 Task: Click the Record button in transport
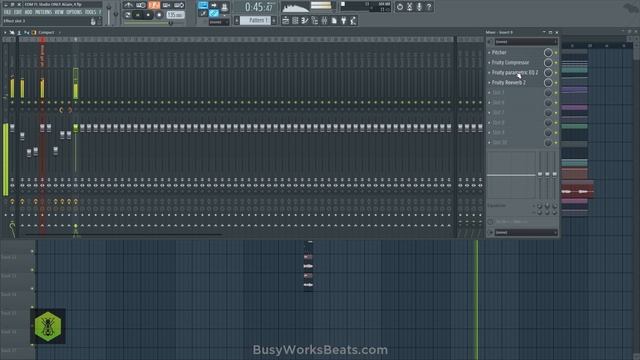click(x=159, y=15)
